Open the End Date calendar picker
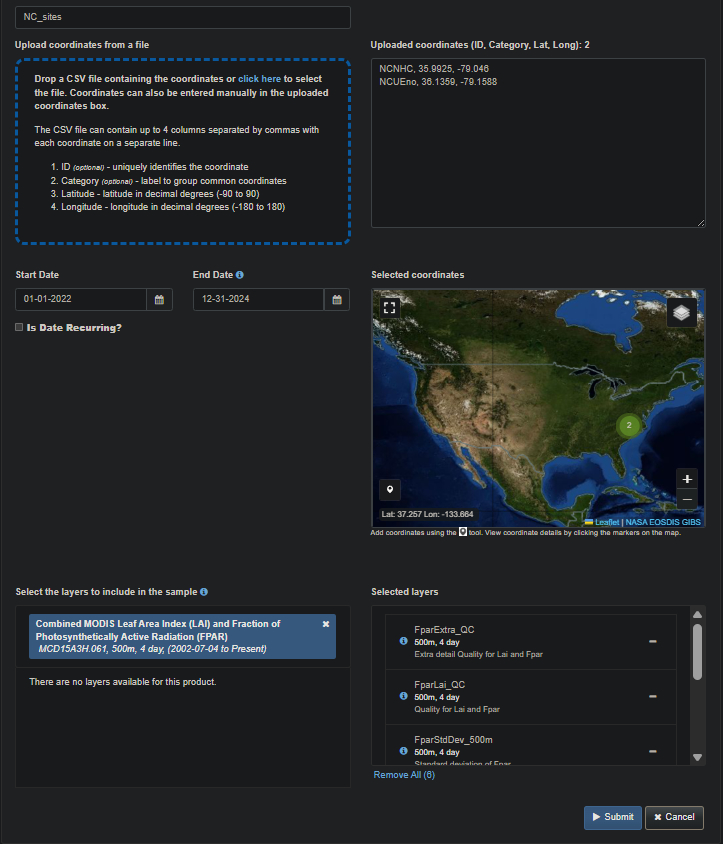 click(x=337, y=299)
